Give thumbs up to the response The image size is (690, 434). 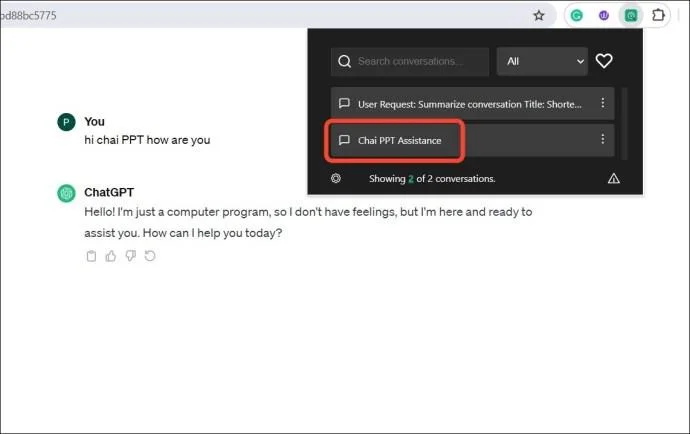(111, 256)
